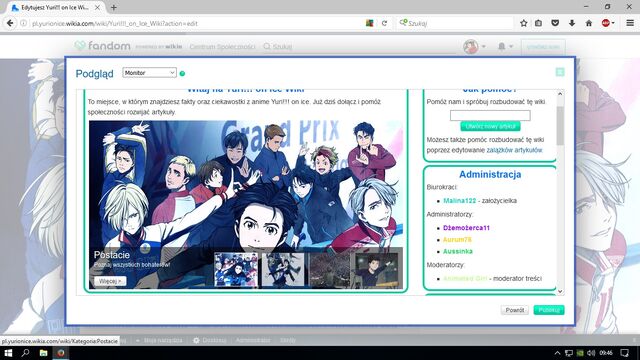Click the green help icon beside Monitor
This screenshot has width=640, height=360.
[x=182, y=73]
